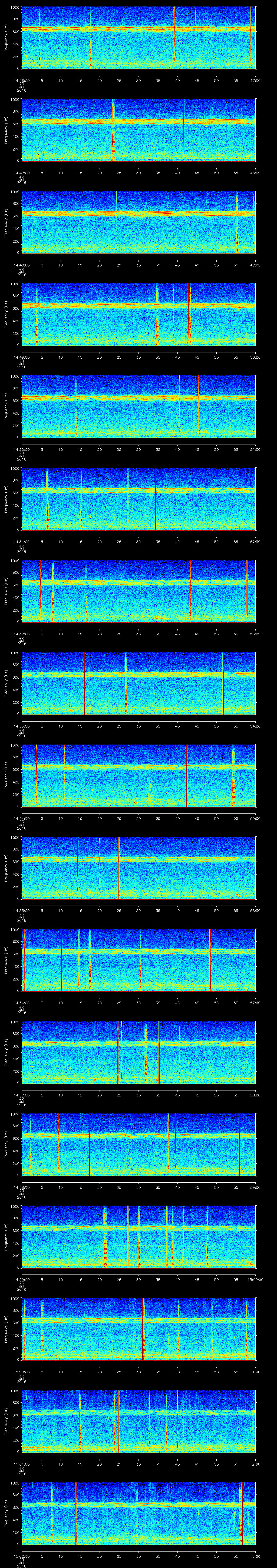
Task: Click the spectrogram panel starting at 14:57:00
Action: [138, 1052]
